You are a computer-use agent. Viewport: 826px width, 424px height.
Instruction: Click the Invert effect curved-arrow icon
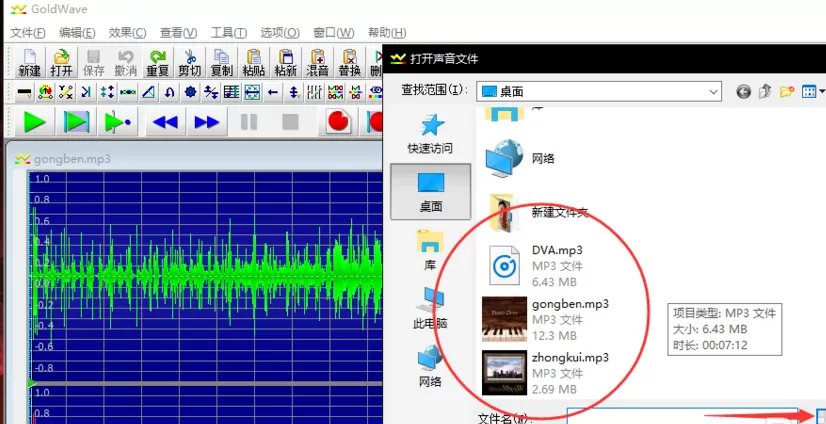tap(170, 93)
